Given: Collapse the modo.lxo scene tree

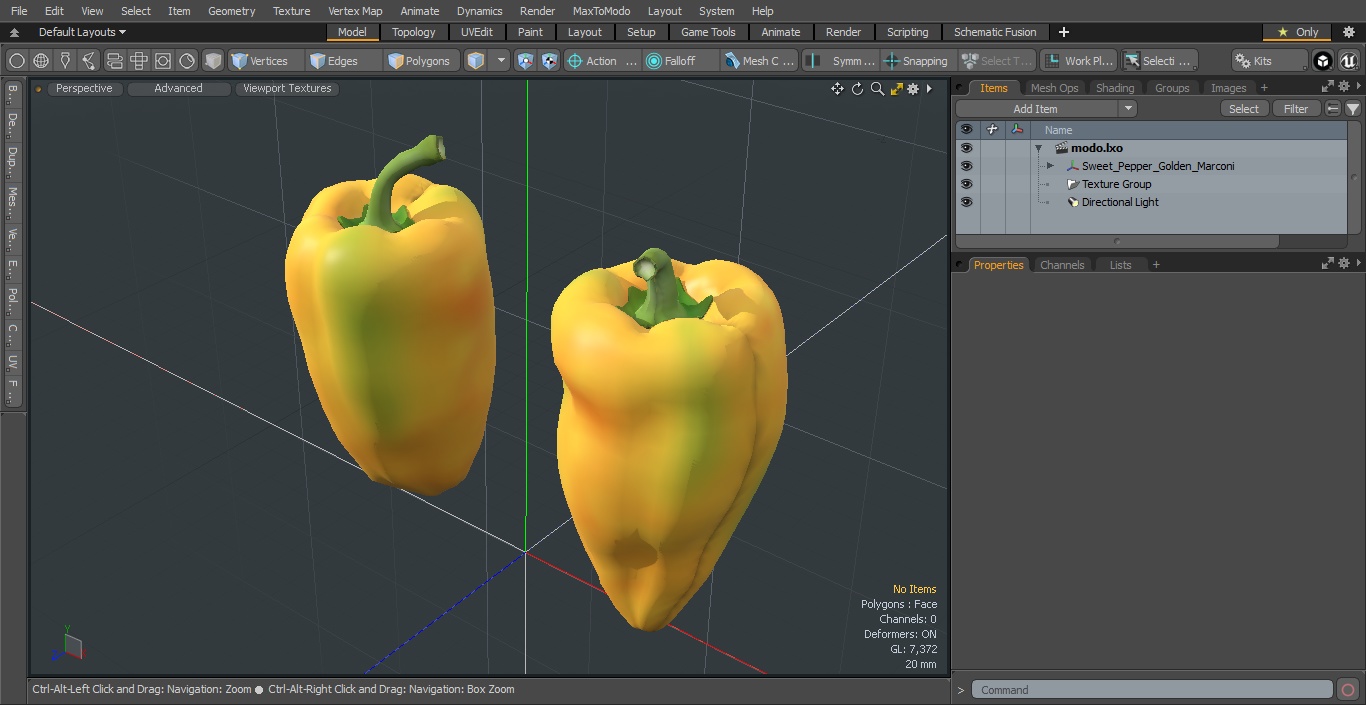Looking at the screenshot, I should (x=1038, y=148).
